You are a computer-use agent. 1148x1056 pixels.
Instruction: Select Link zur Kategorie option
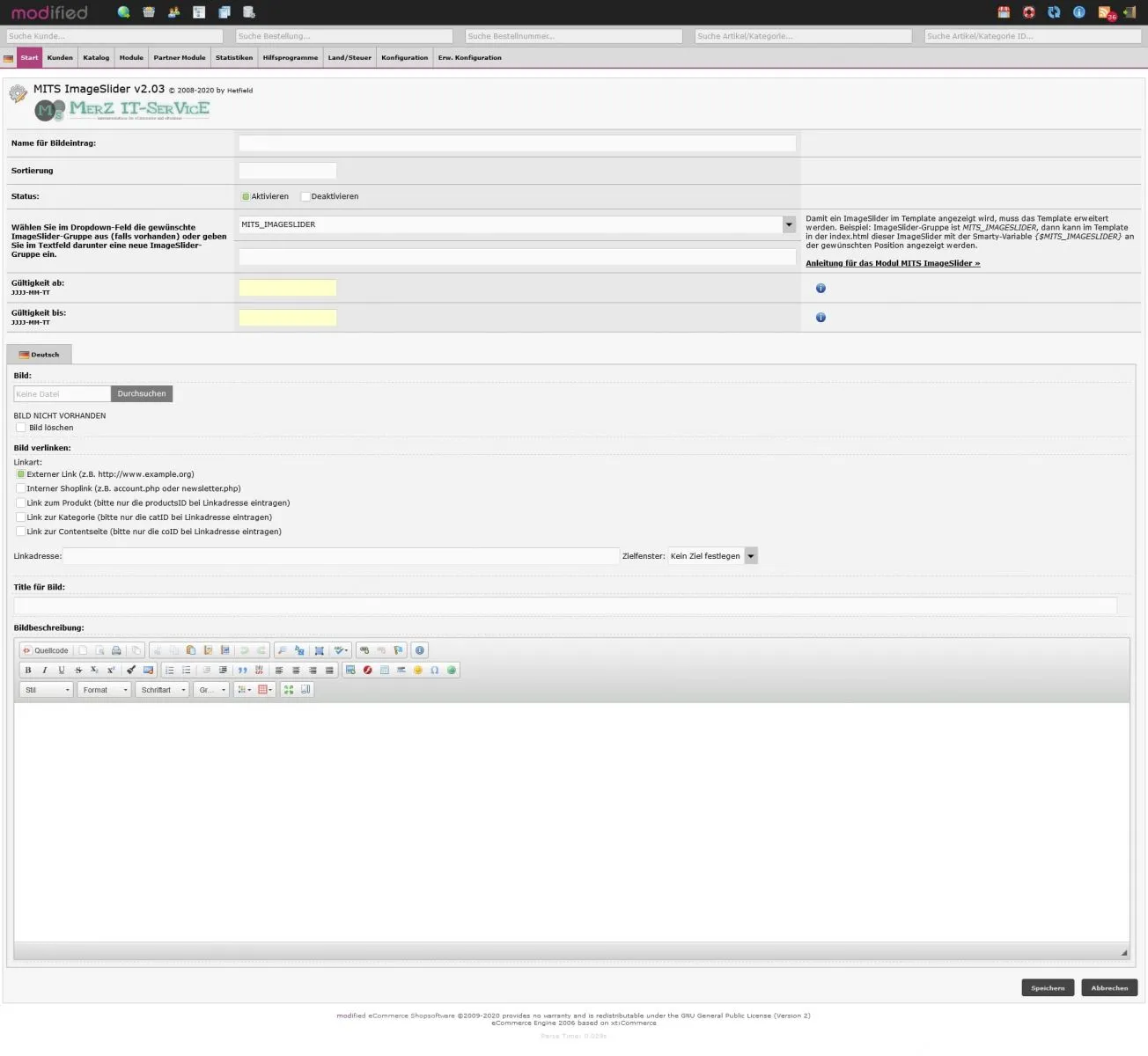pyautogui.click(x=21, y=517)
